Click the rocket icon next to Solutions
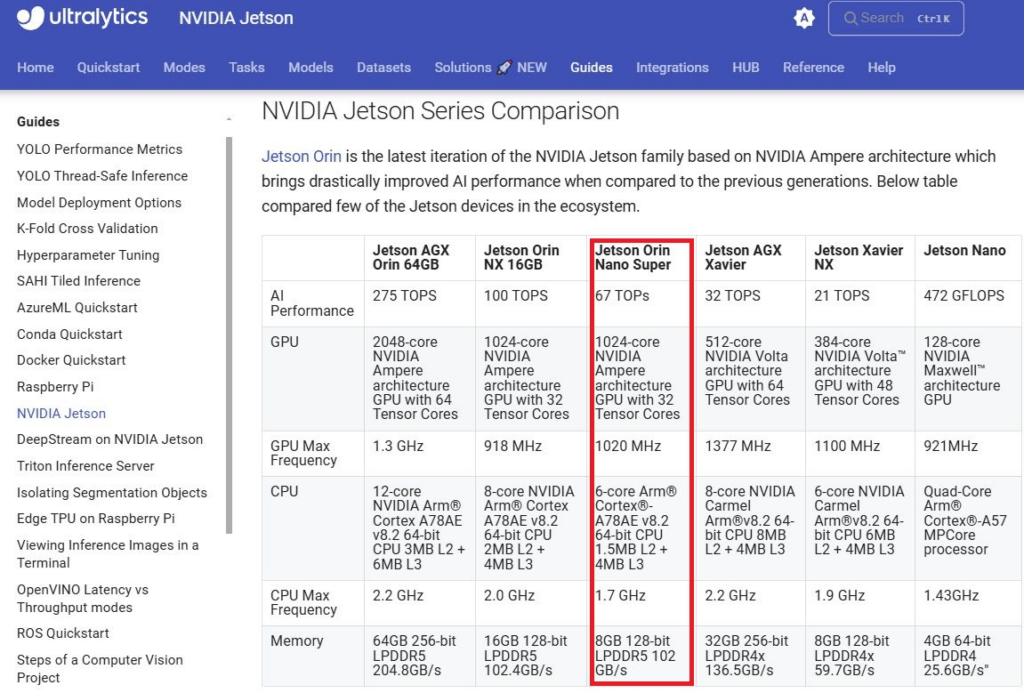 click(x=504, y=67)
